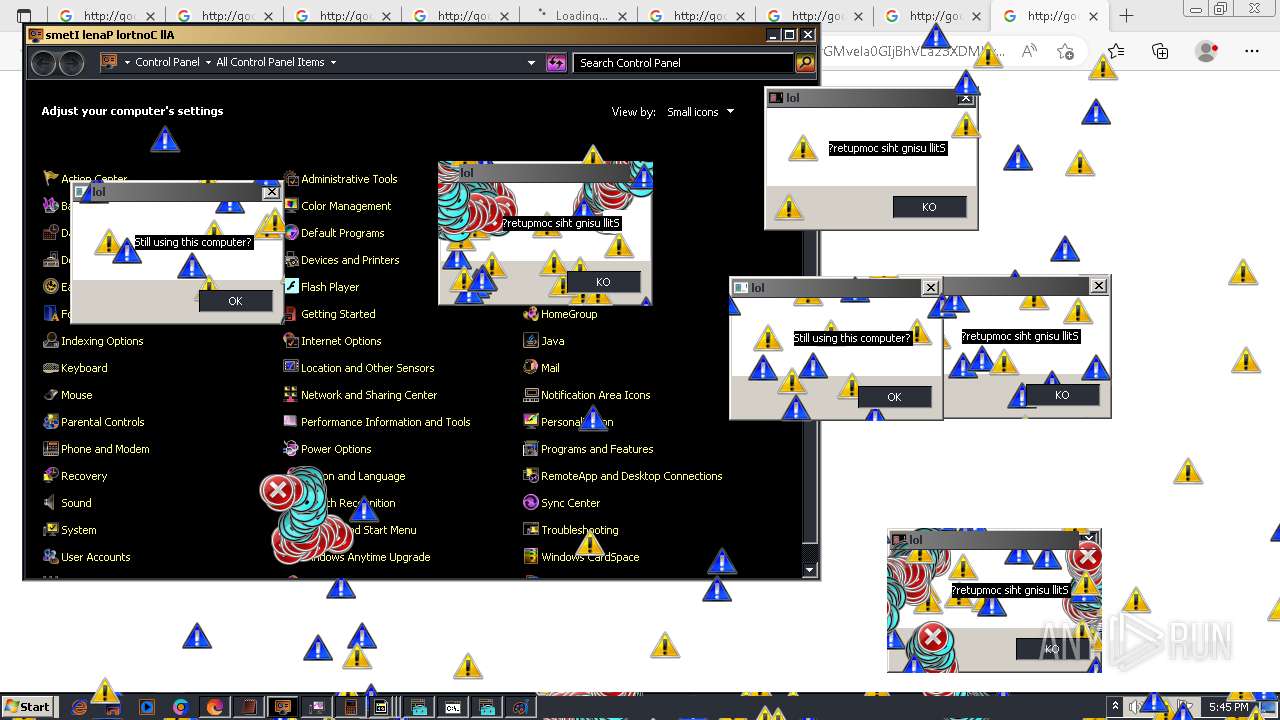Click KO in bottom-right lol dialog
The width and height of the screenshot is (1280, 720).
1052,649
